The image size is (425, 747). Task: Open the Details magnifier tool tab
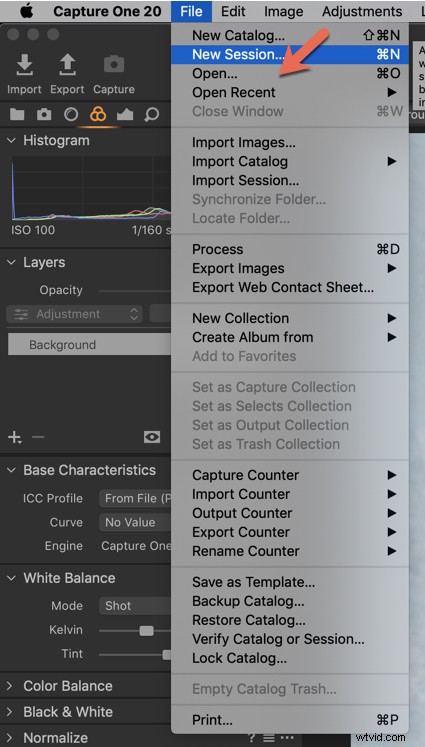pos(152,114)
